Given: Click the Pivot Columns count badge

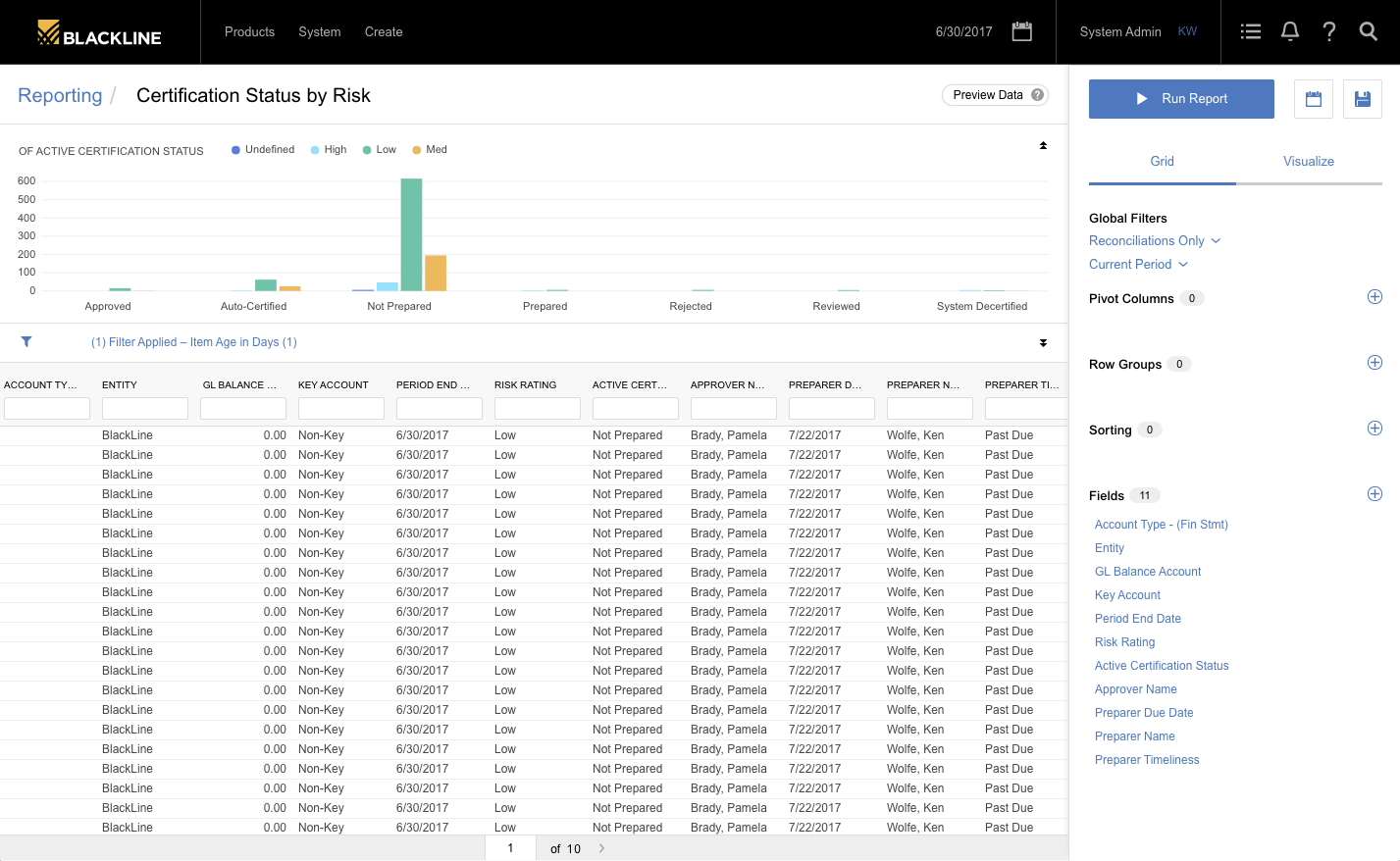Looking at the screenshot, I should point(1192,298).
